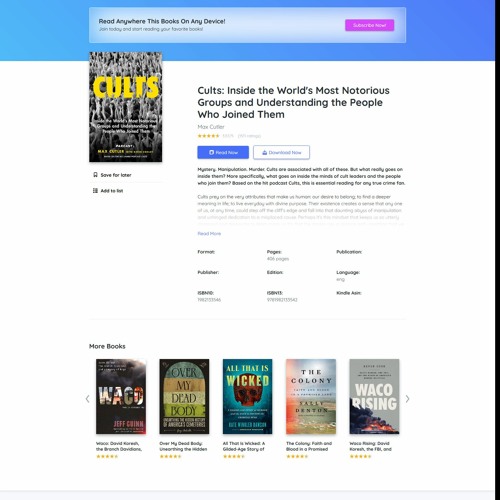The width and height of the screenshot is (500, 500).
Task: Click star rating under Waco Rising book
Action: [x=360, y=456]
